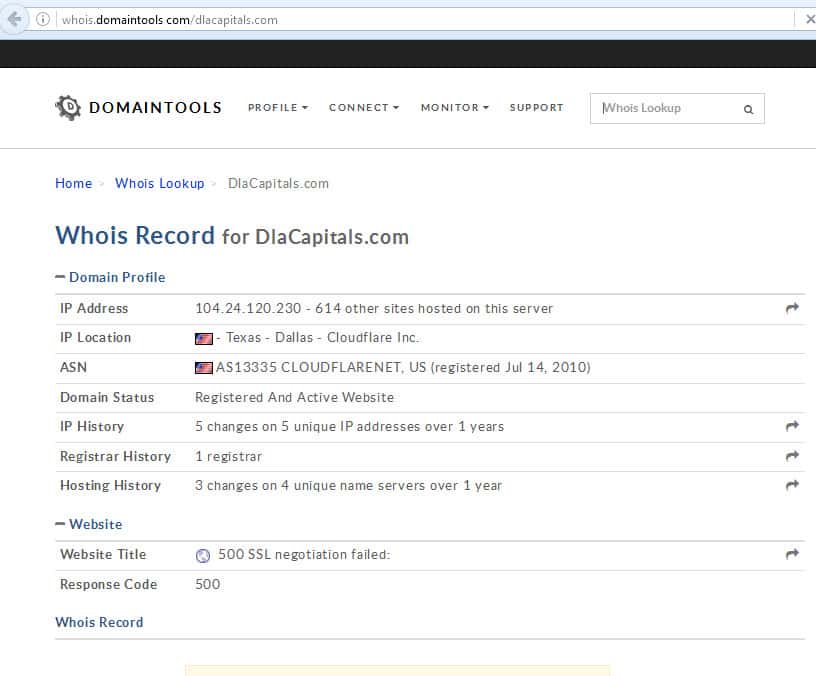Click the IP History row label
Viewport: 816px width, 676px height.
pyautogui.click(x=92, y=427)
